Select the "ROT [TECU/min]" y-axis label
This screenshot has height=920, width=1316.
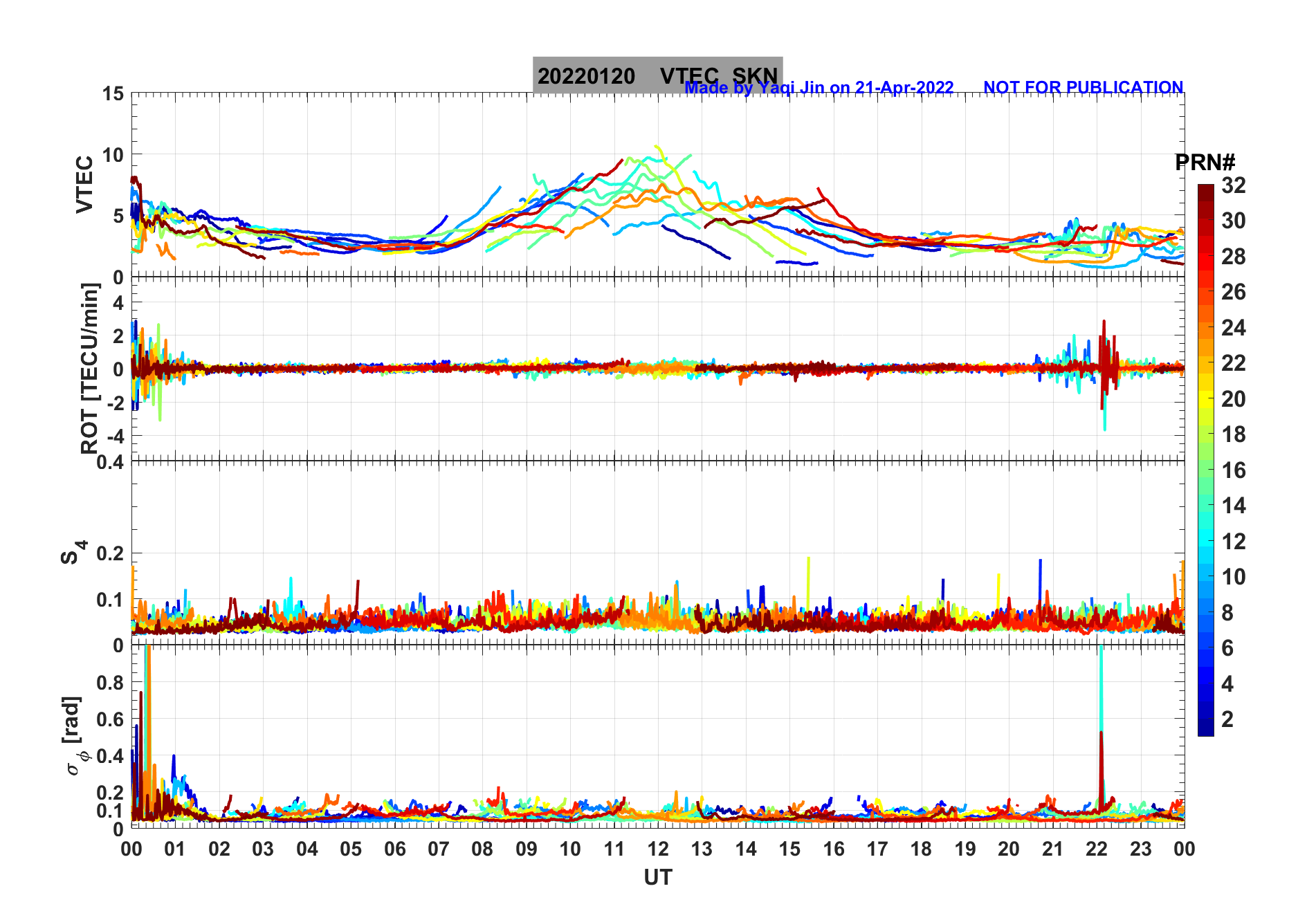click(x=90, y=368)
